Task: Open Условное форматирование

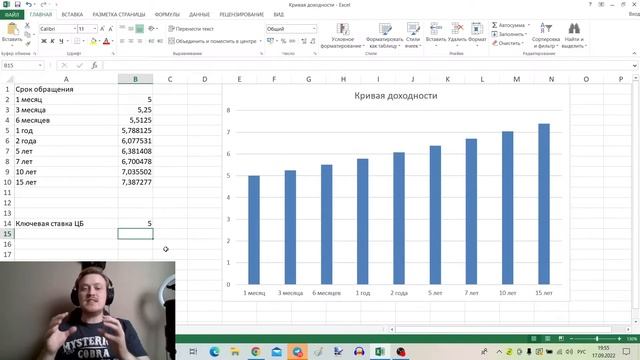Action: point(342,36)
